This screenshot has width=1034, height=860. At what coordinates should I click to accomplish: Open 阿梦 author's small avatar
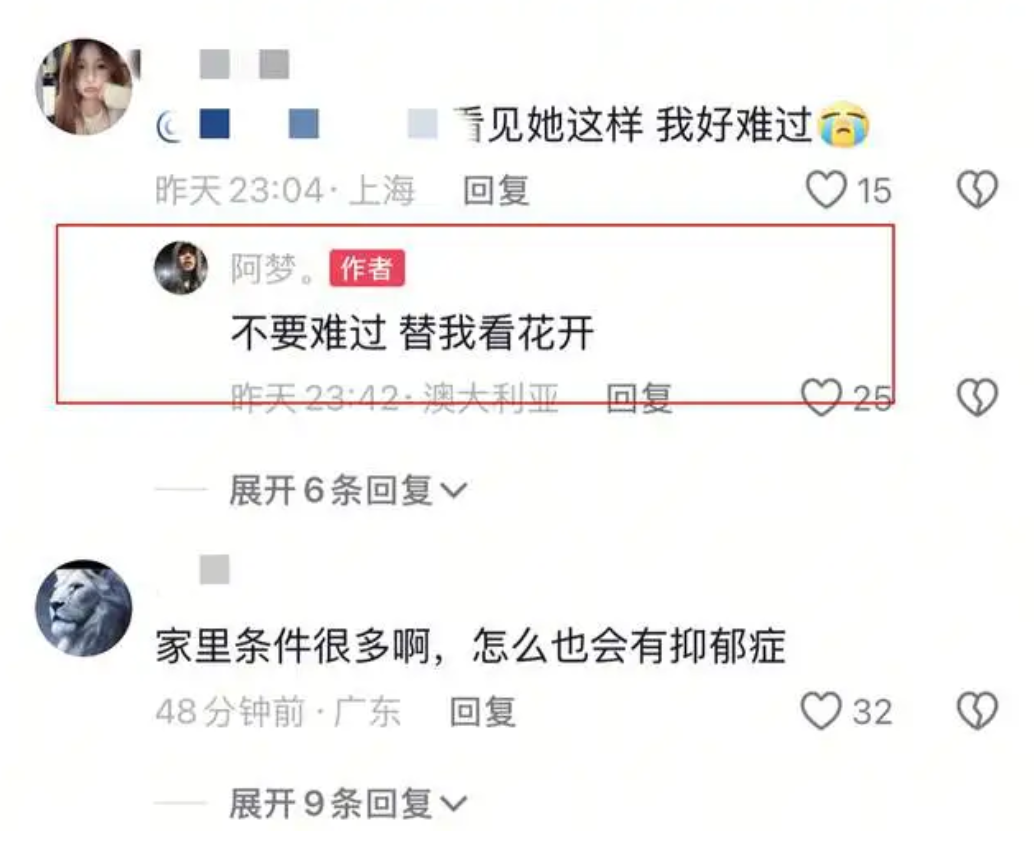[181, 268]
